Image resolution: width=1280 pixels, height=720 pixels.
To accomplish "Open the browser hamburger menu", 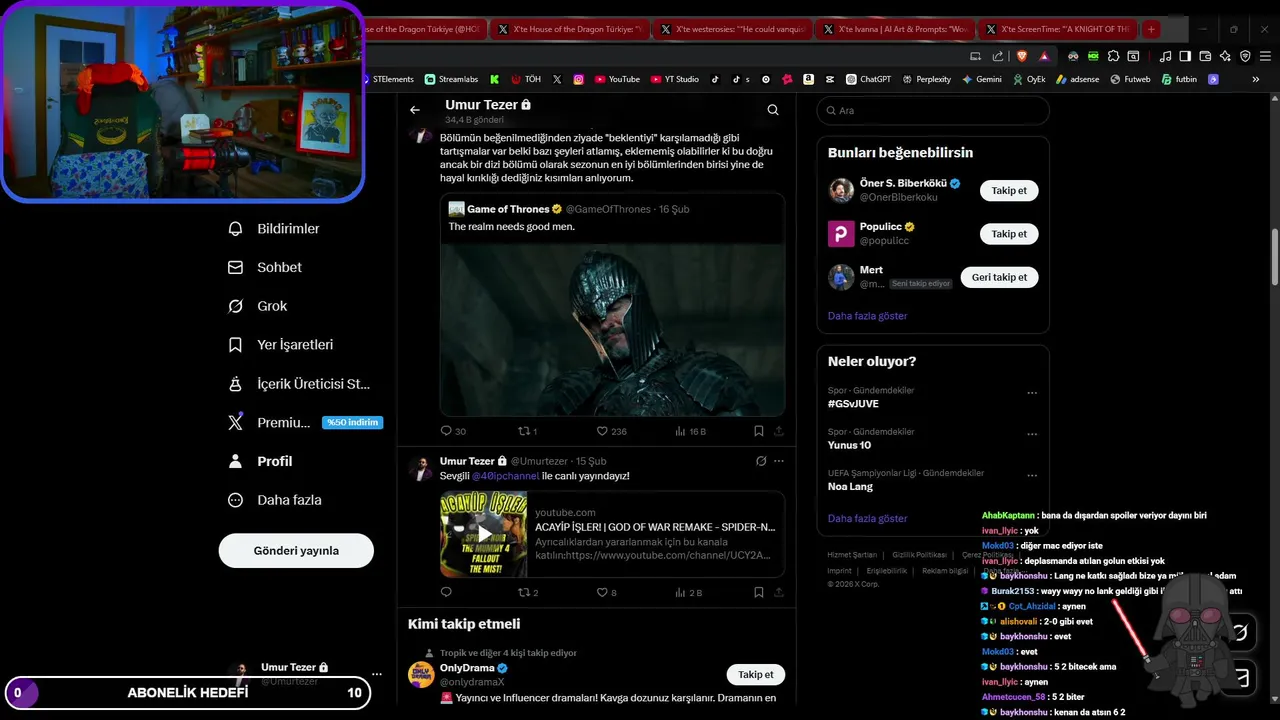I will point(1263,56).
